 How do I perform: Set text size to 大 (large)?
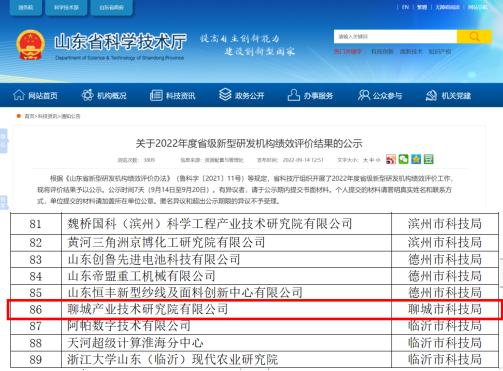click(x=365, y=160)
